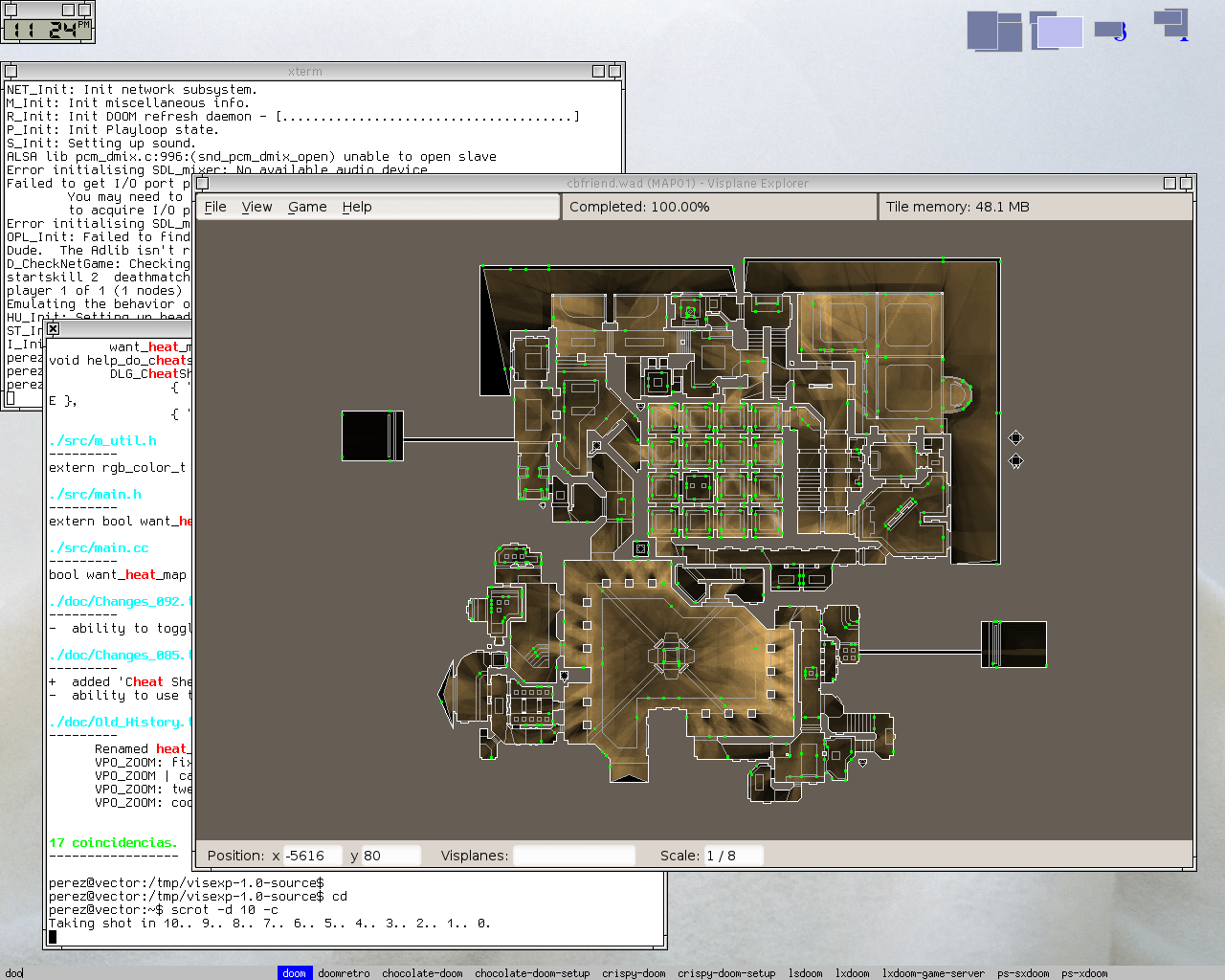Screen dimensions: 1225x980
Task: Click './src/main.cc' in the terminal output
Action: (x=99, y=548)
